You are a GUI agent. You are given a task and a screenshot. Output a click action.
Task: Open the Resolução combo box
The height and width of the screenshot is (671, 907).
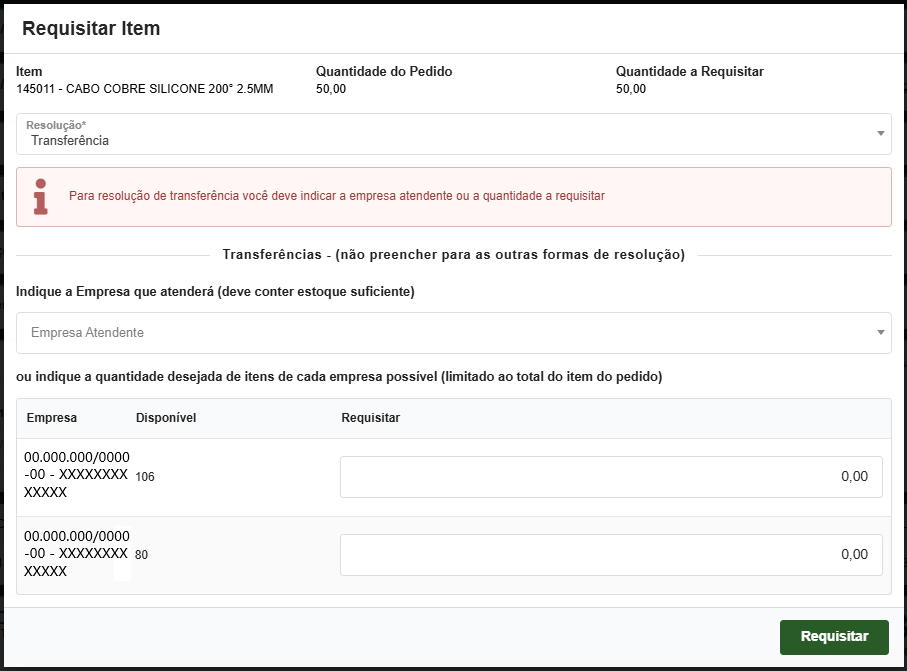pos(450,132)
